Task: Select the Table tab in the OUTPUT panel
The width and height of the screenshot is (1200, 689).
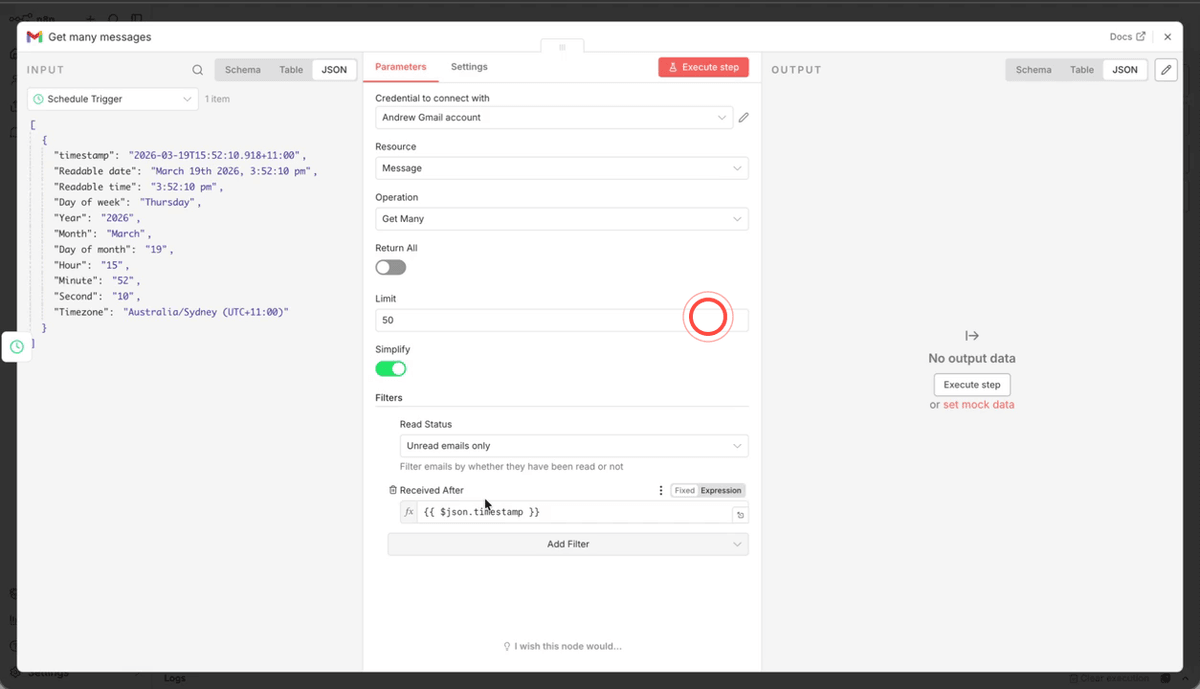Action: coord(1081,70)
